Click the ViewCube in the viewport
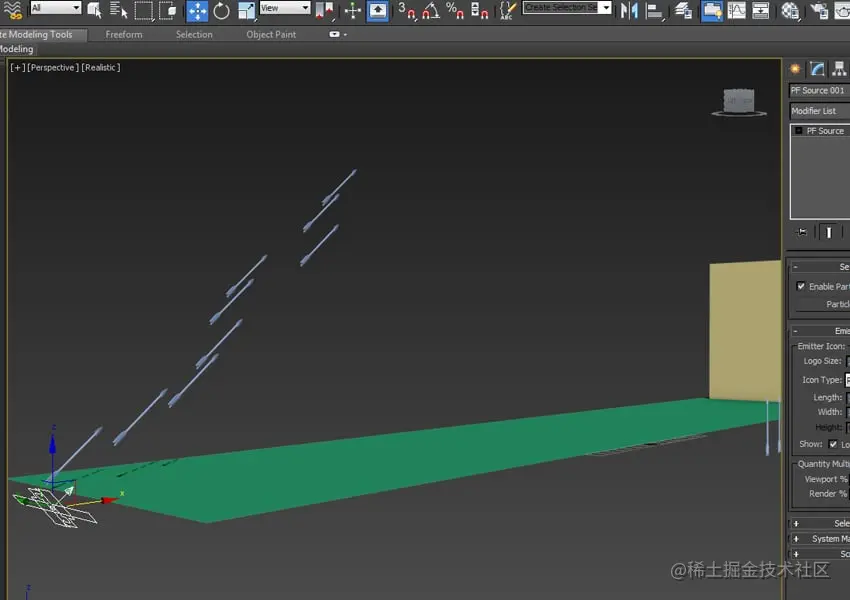 point(739,102)
